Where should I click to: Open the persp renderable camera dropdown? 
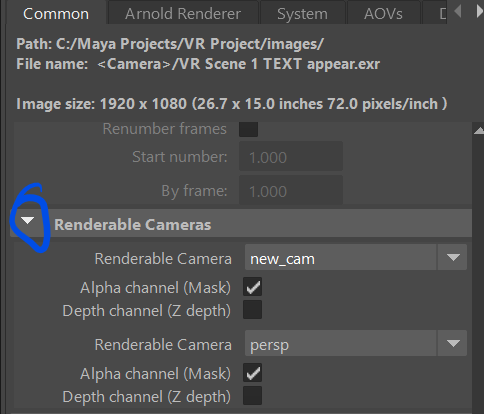pyautogui.click(x=356, y=343)
